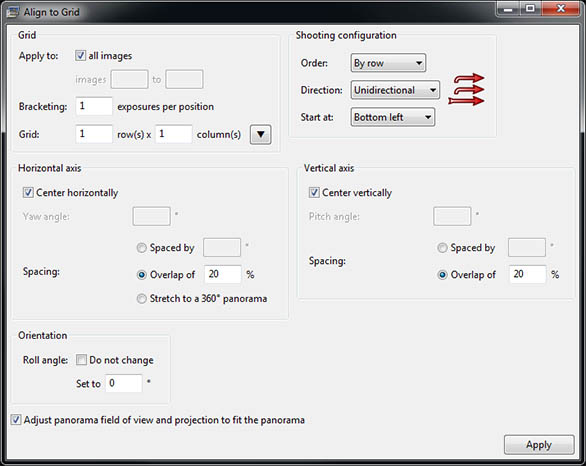This screenshot has height=466, width=586.
Task: Click the horizontal overlap percentage field
Action: pos(223,274)
